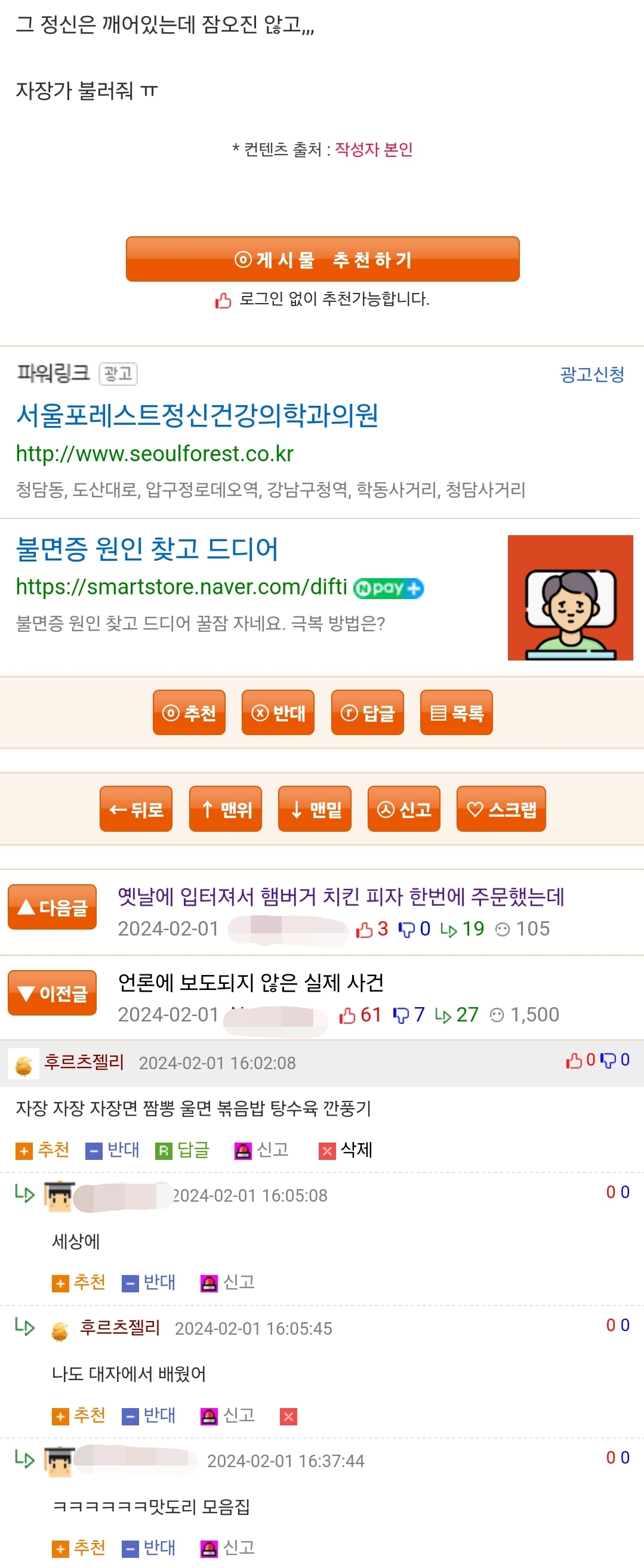The width and height of the screenshot is (644, 1568).
Task: Open 광고신청 link
Action: [x=591, y=374]
